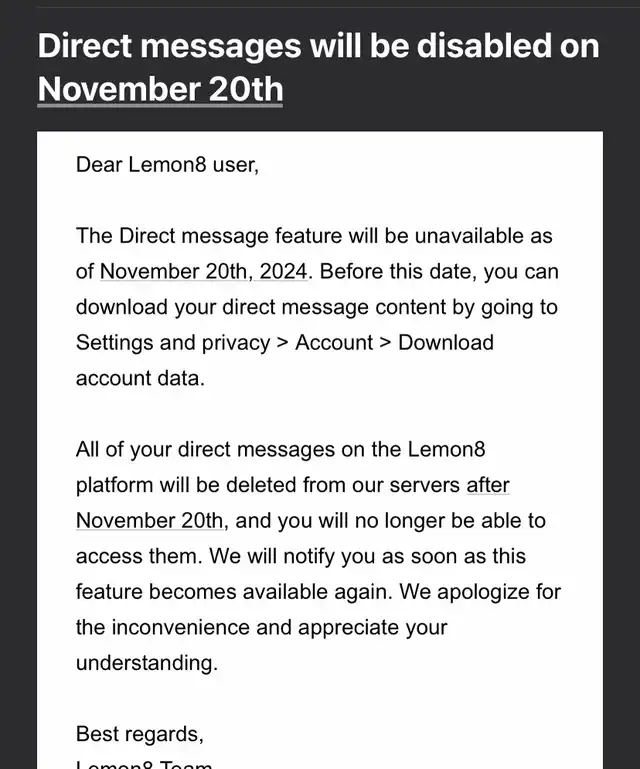Click the 'Settings and privacy' text
This screenshot has height=769, width=640.
click(173, 343)
